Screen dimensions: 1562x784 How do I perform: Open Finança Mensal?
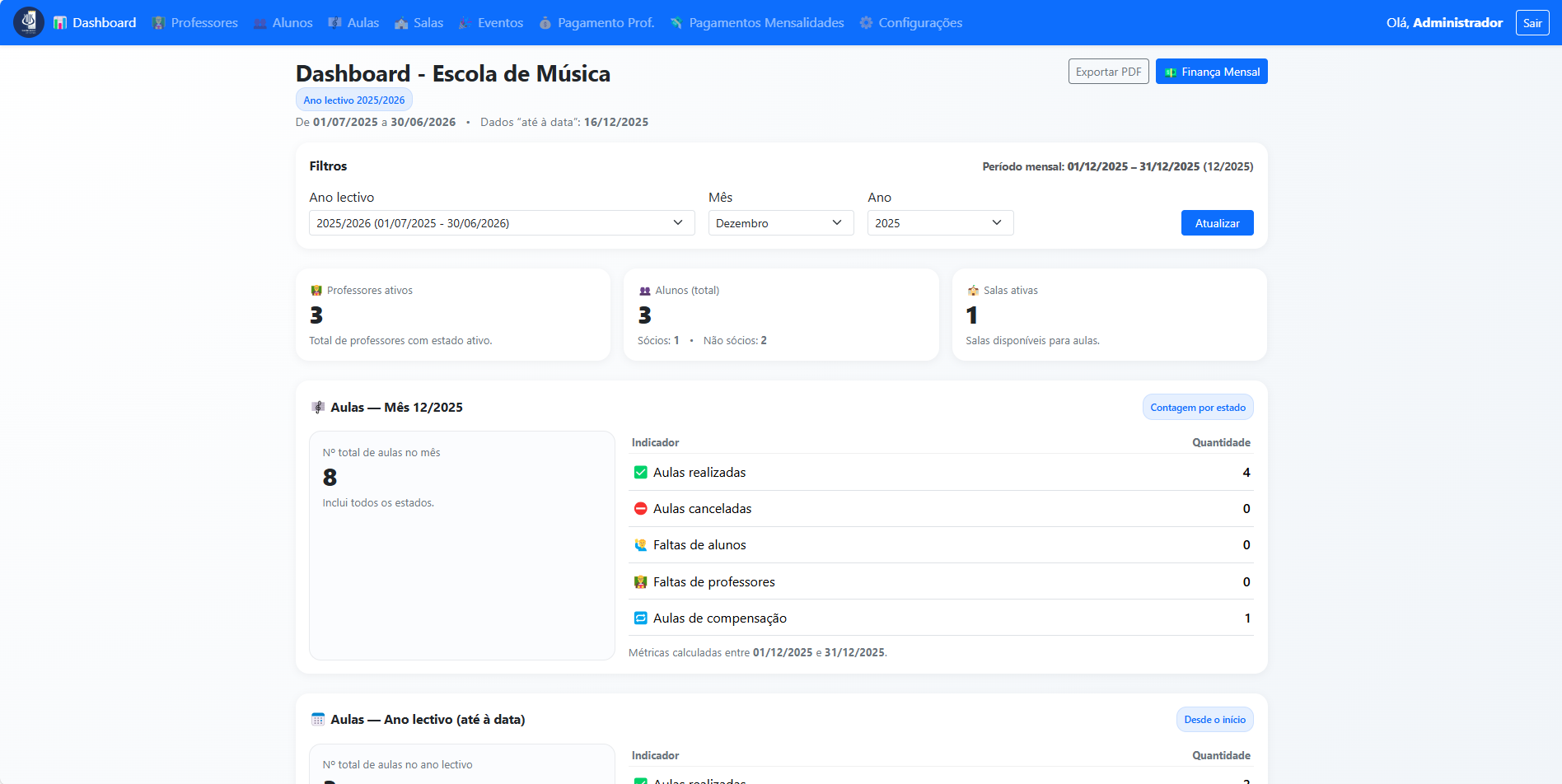tap(1211, 72)
